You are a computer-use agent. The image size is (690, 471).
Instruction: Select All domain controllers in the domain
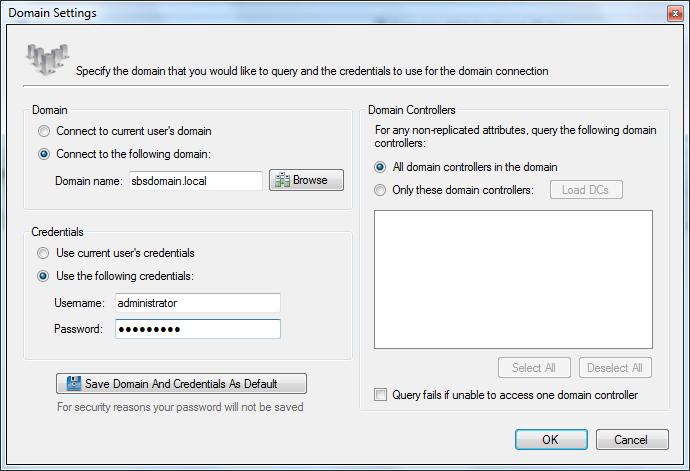point(380,167)
